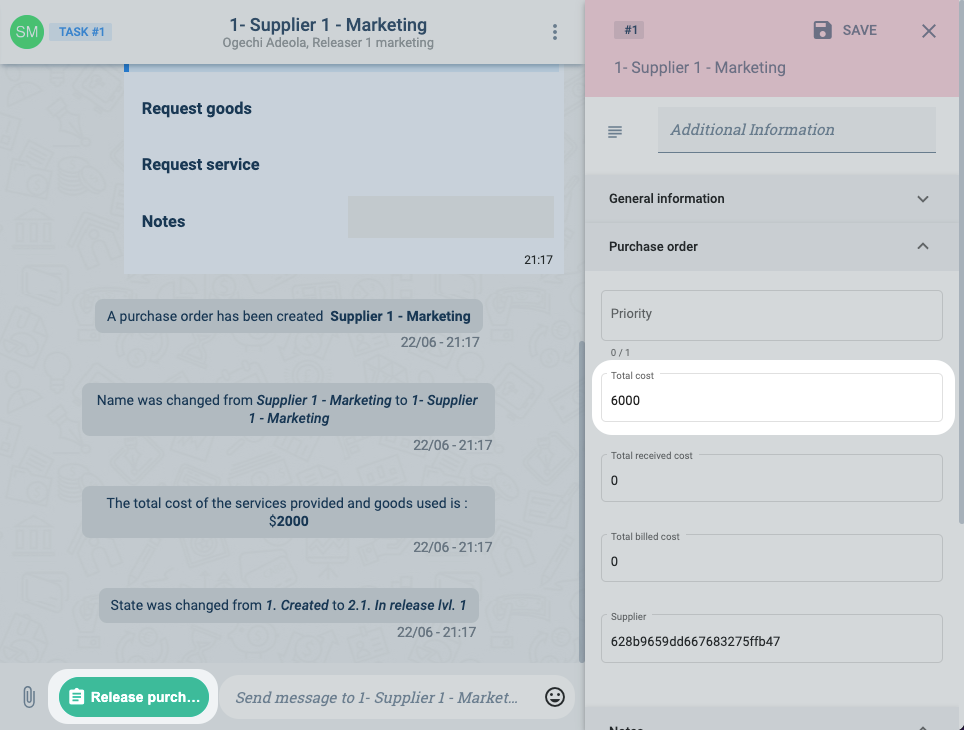Click the Total billed cost field

772,558
